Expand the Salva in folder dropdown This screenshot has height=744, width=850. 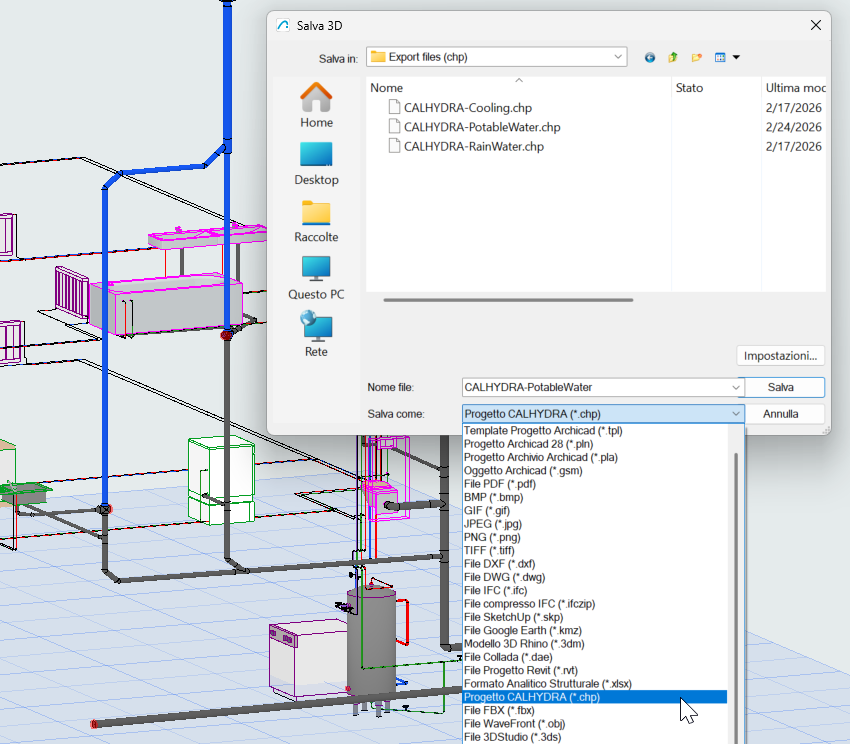(617, 57)
